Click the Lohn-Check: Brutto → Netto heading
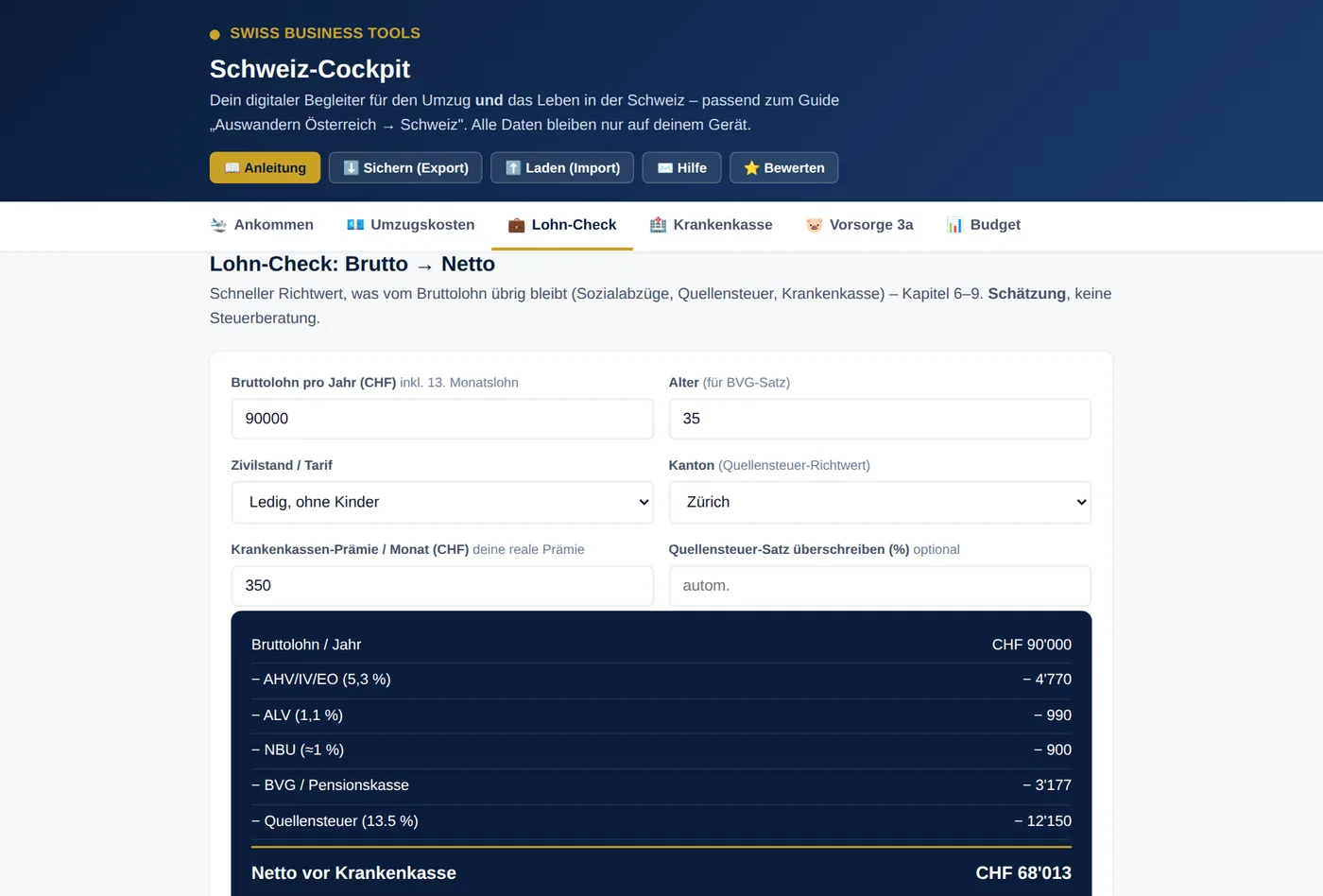This screenshot has height=896, width=1323. click(352, 265)
